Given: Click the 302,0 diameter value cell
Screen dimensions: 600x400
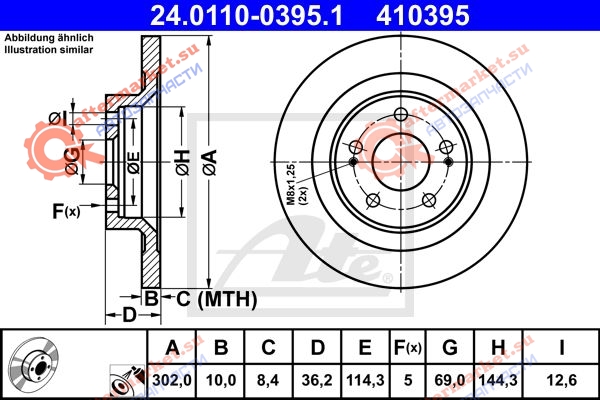Looking at the screenshot, I should 172,380.
